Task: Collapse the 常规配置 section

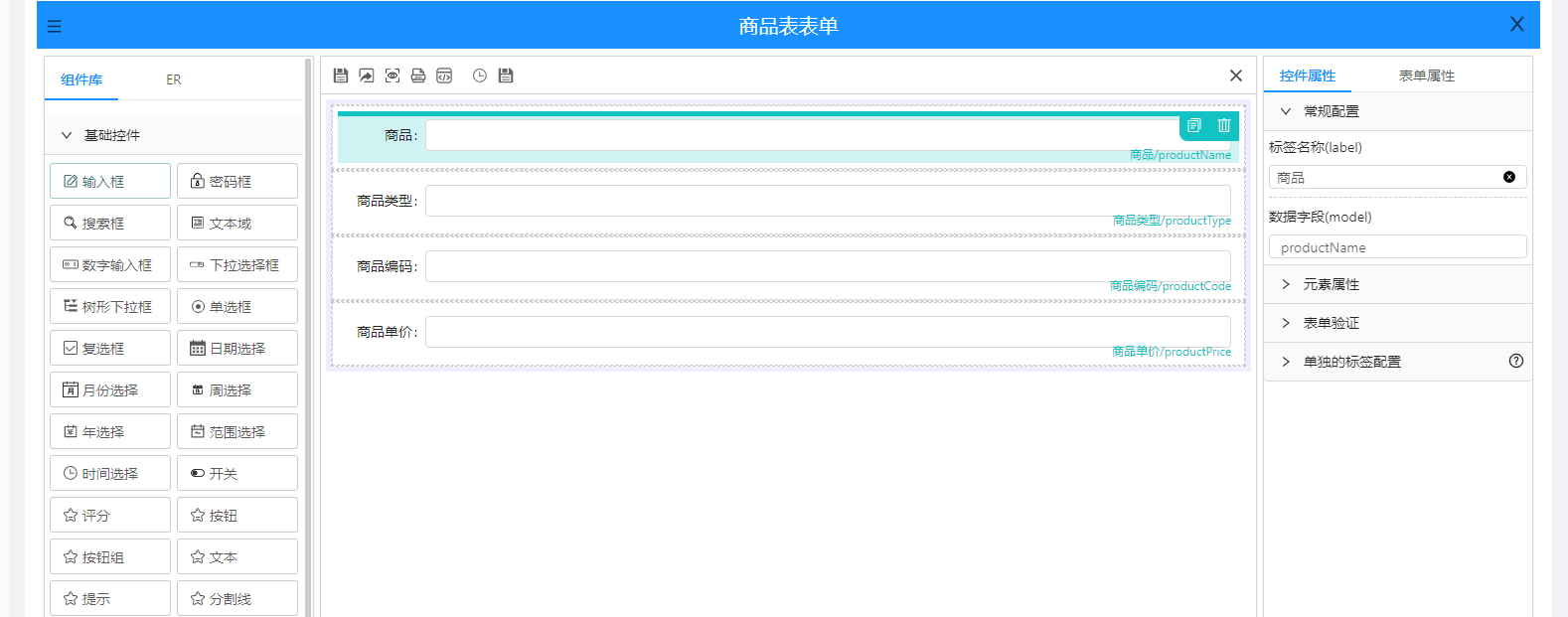Action: click(1286, 111)
